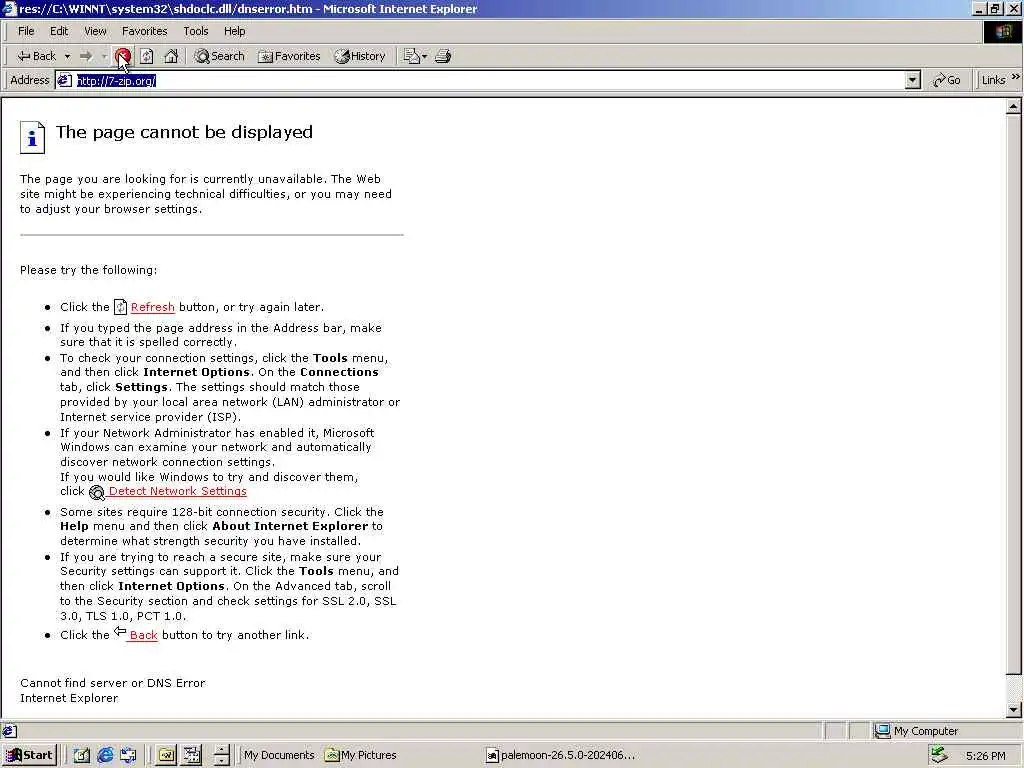Print the page with the printer icon
This screenshot has height=768, width=1024.
click(443, 56)
